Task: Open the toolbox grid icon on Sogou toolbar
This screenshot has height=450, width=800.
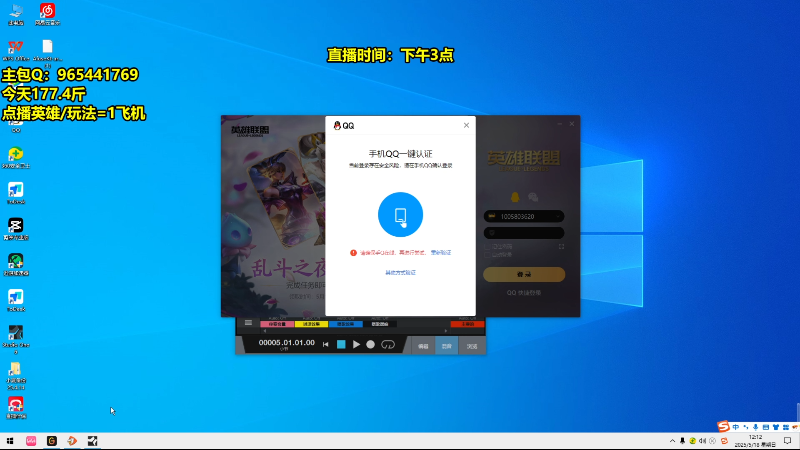Action: (x=786, y=427)
